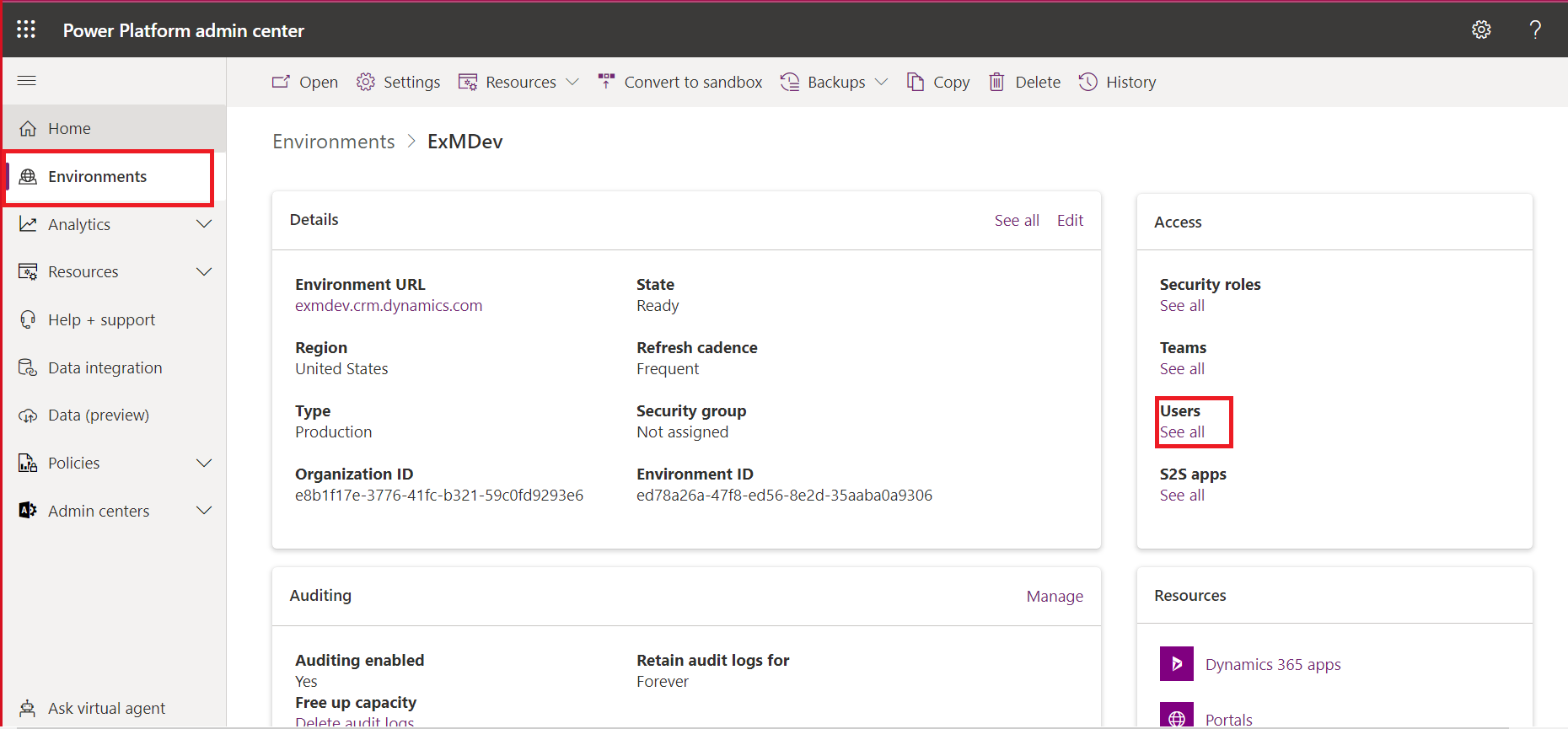
Task: Expand the Admin centers chevron
Action: tap(204, 511)
